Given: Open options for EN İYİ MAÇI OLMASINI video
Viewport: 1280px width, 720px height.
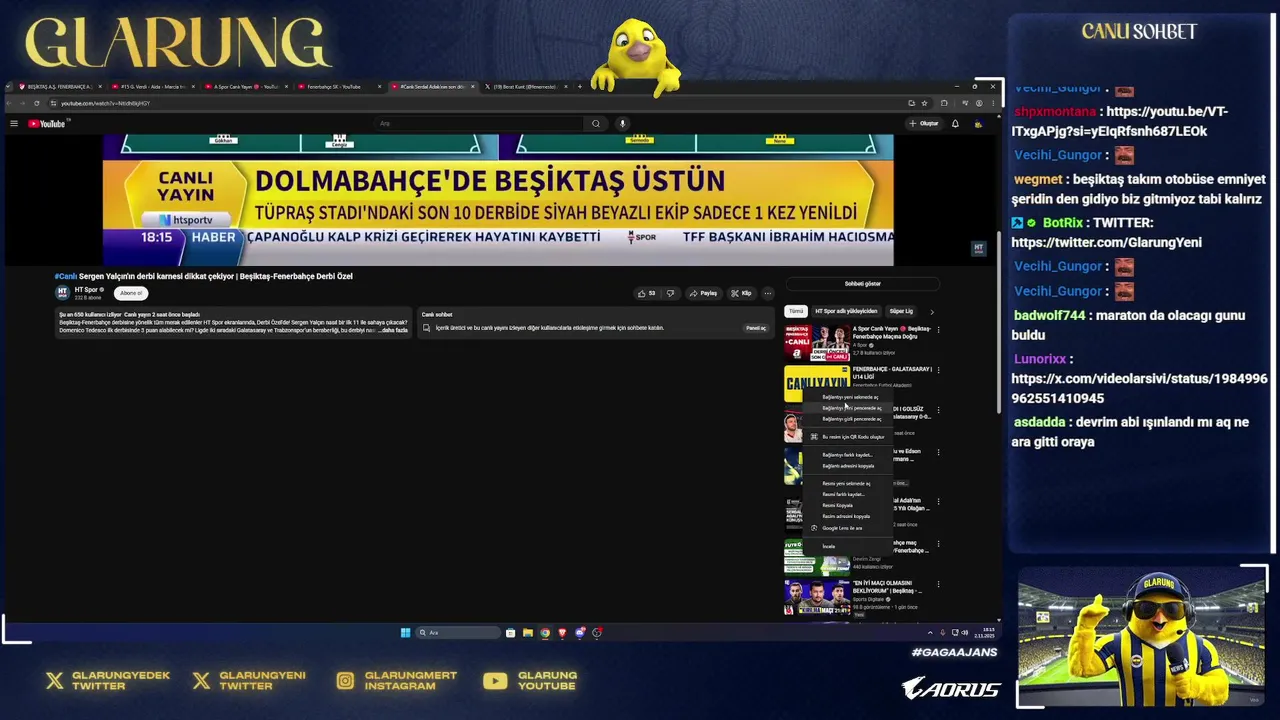Looking at the screenshot, I should point(938,584).
